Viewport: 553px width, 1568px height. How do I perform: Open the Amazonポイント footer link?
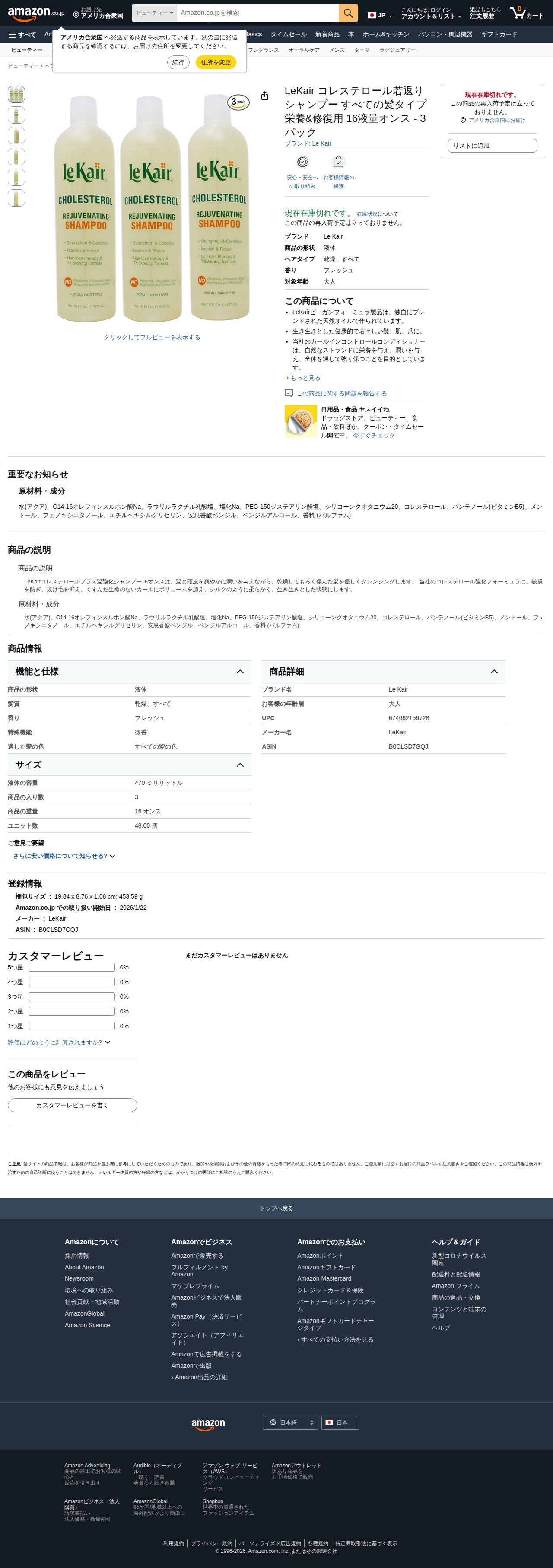click(x=320, y=1255)
